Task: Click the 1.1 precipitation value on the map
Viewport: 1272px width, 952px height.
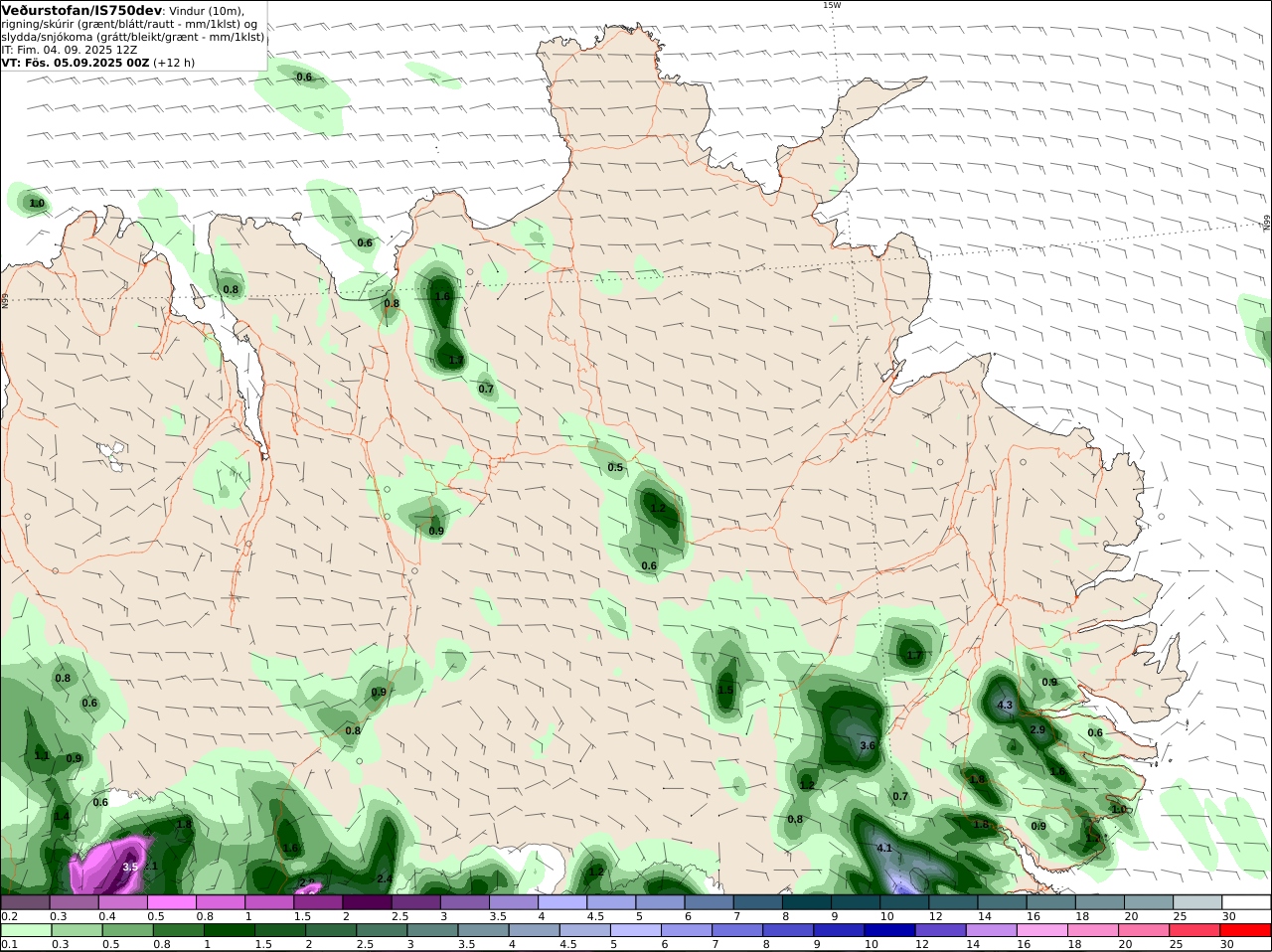Action: tap(42, 756)
